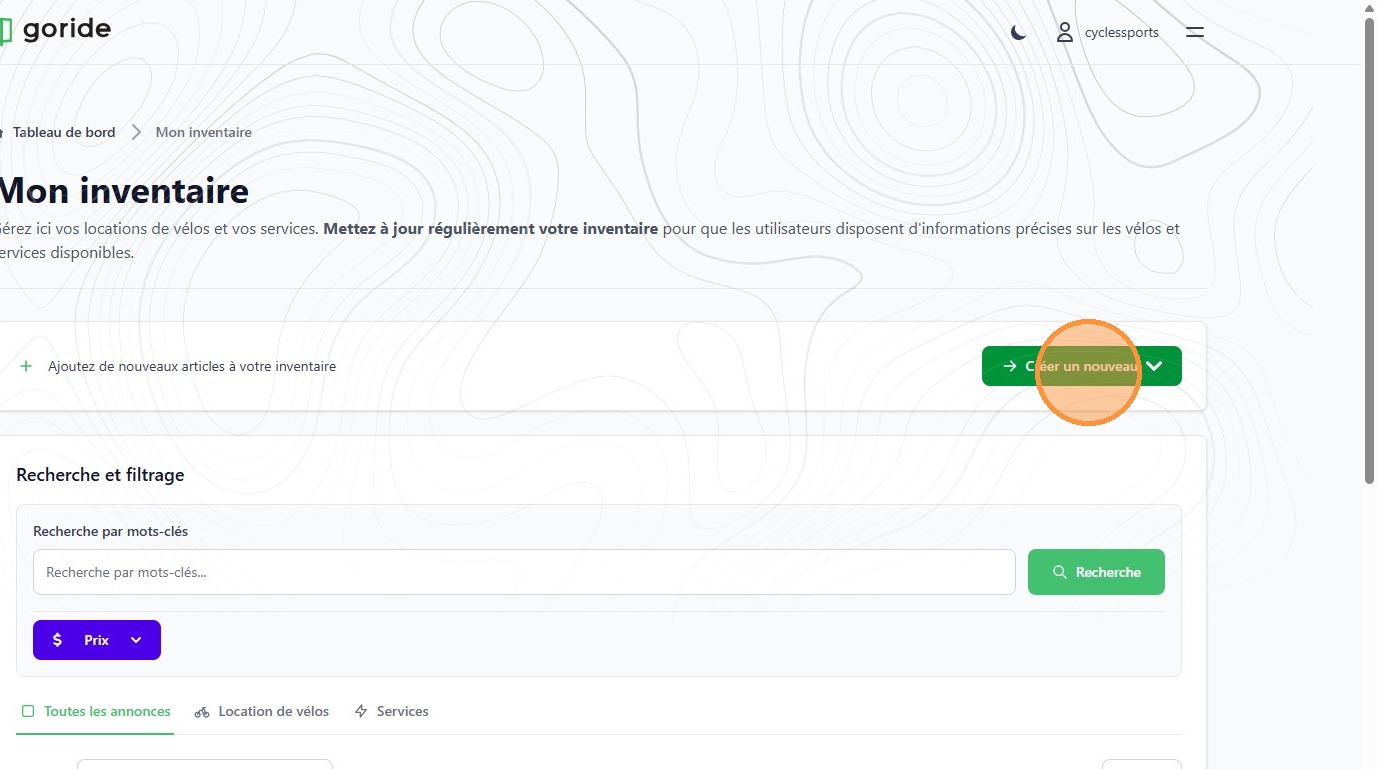Open the Prix filter dropdown chevron
1377x769 pixels.
[136, 640]
